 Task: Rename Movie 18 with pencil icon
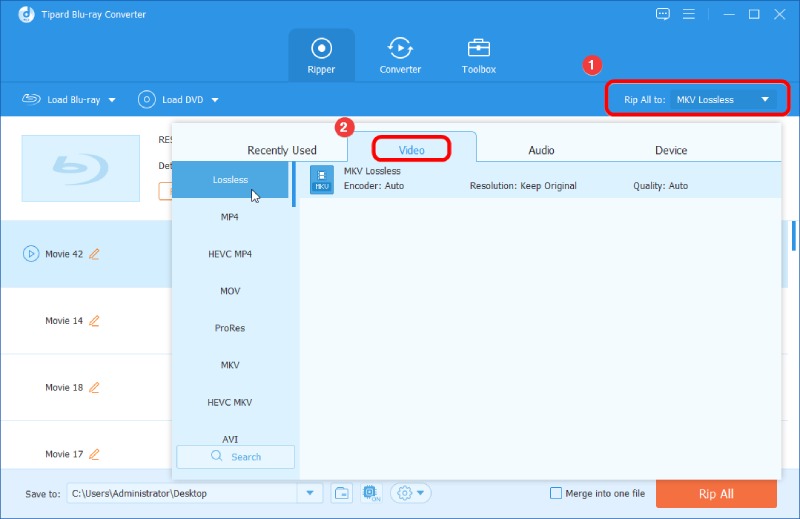(x=94, y=387)
